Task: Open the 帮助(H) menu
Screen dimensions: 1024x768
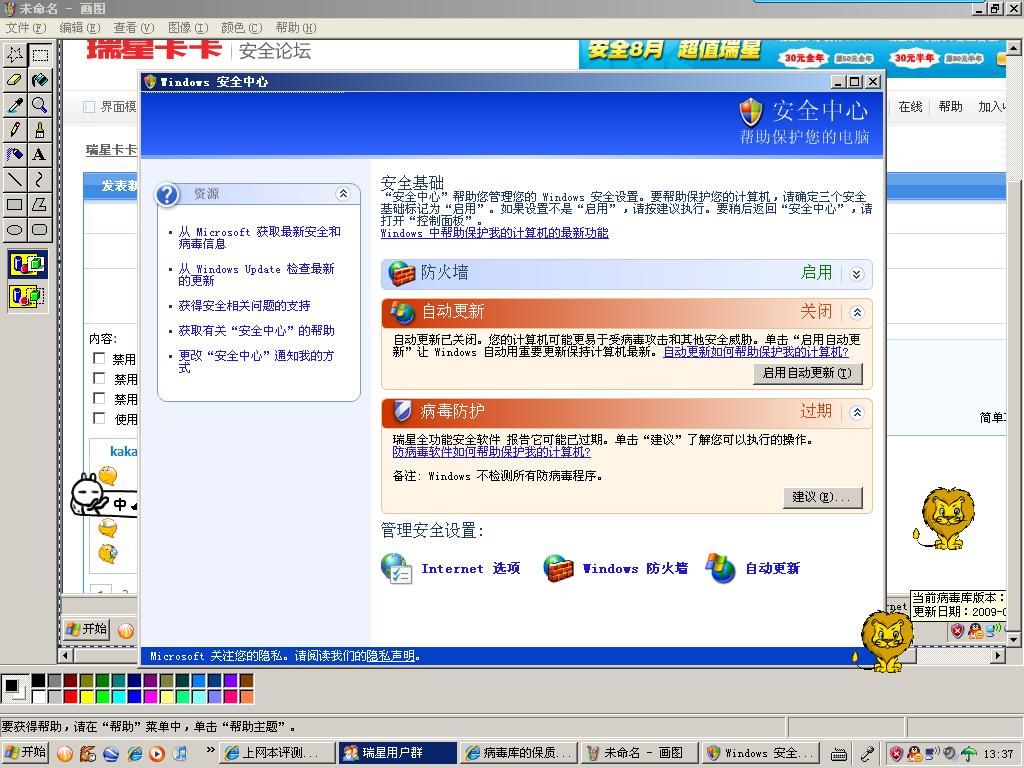Action: pos(296,27)
